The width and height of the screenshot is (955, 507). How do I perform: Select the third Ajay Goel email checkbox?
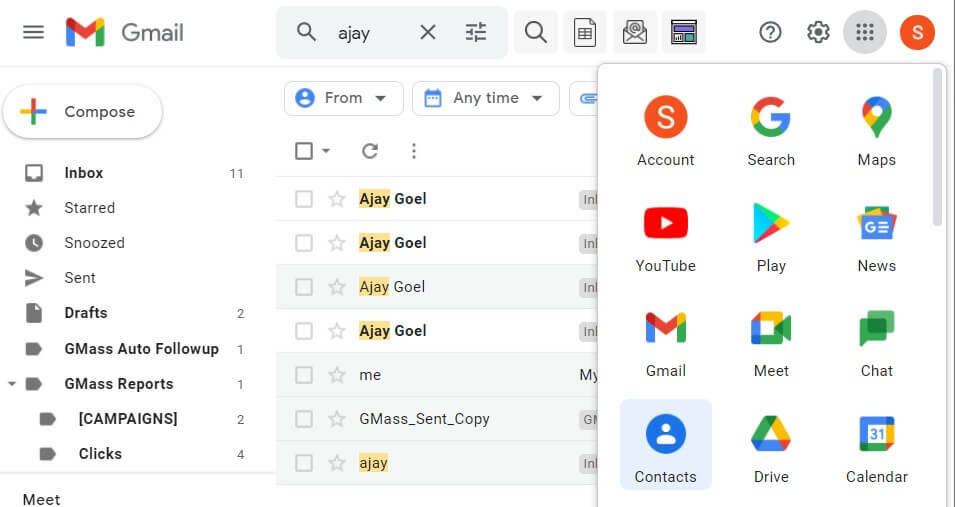[304, 286]
